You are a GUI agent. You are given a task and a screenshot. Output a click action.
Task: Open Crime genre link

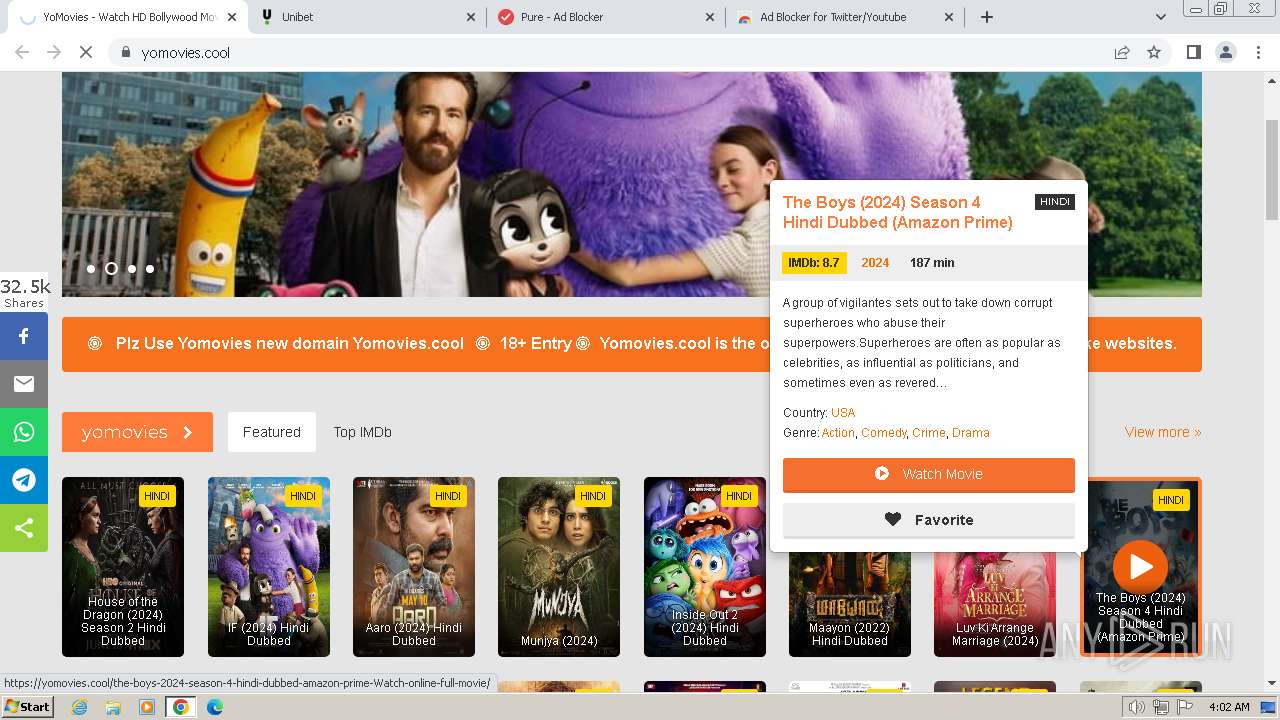click(x=929, y=433)
